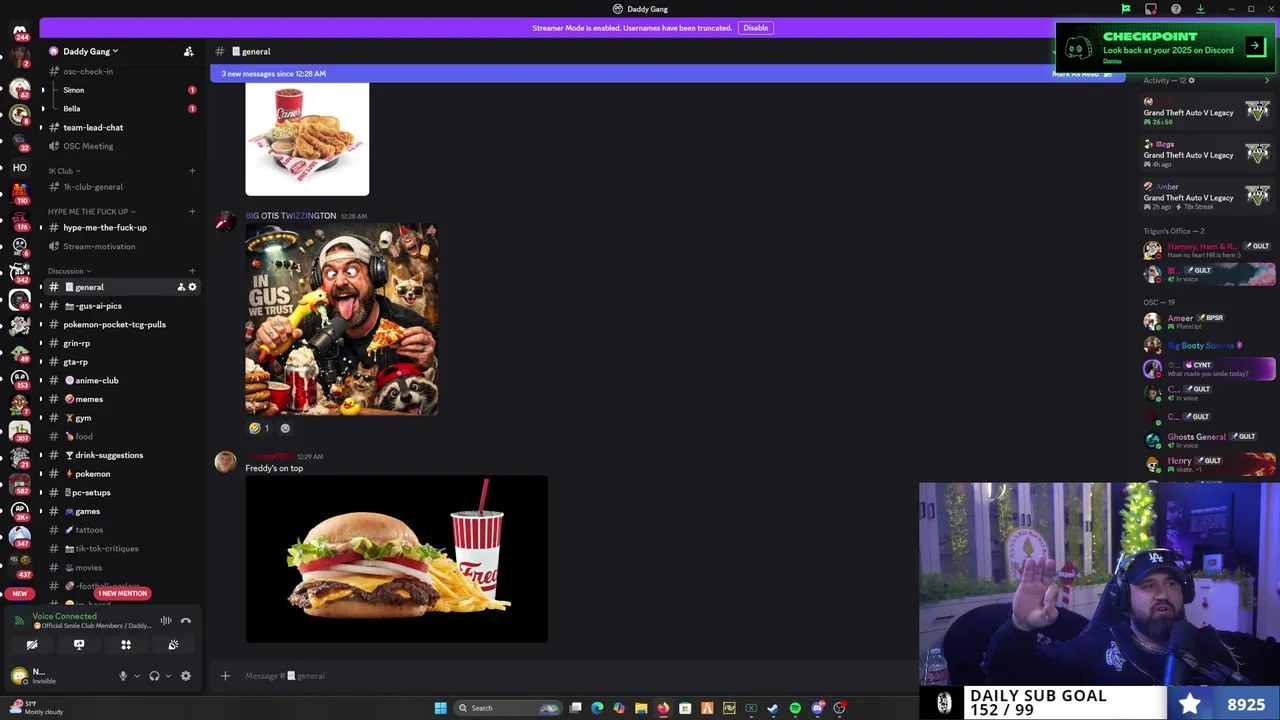Deafen audio with the headphones icon
The image size is (1280, 720).
(154, 676)
